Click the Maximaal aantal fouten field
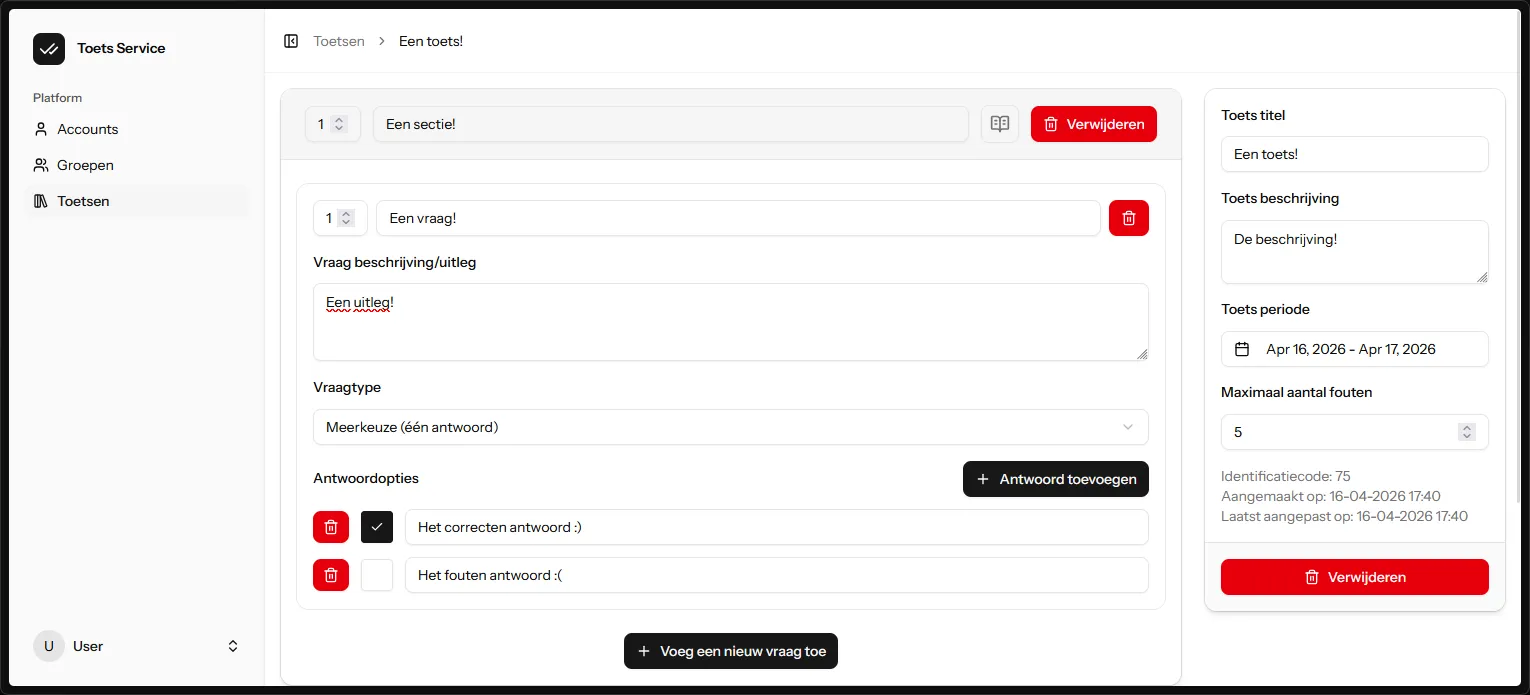The height and width of the screenshot is (695, 1530). pyautogui.click(x=1355, y=432)
